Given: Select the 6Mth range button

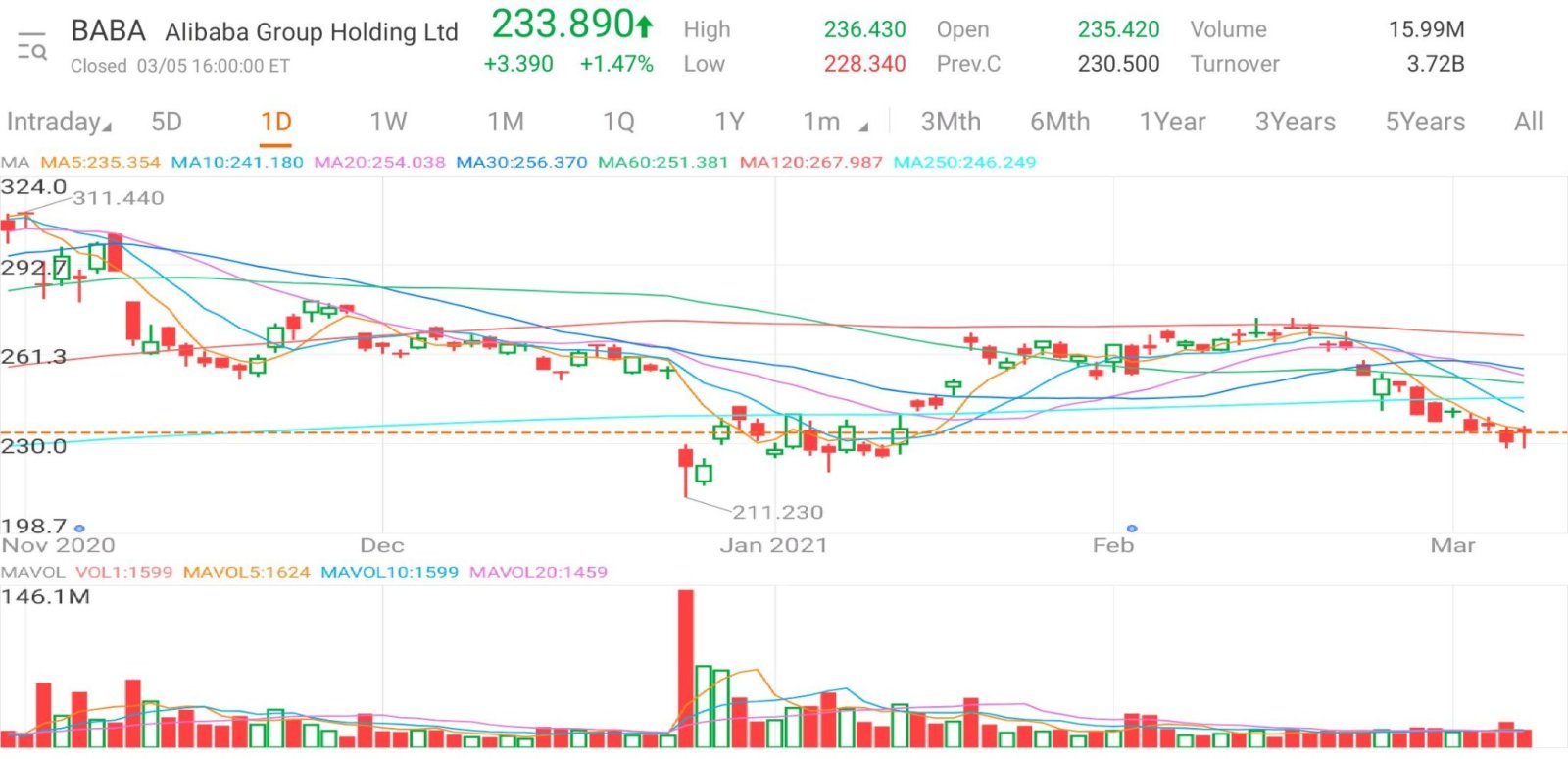Looking at the screenshot, I should (x=1059, y=122).
